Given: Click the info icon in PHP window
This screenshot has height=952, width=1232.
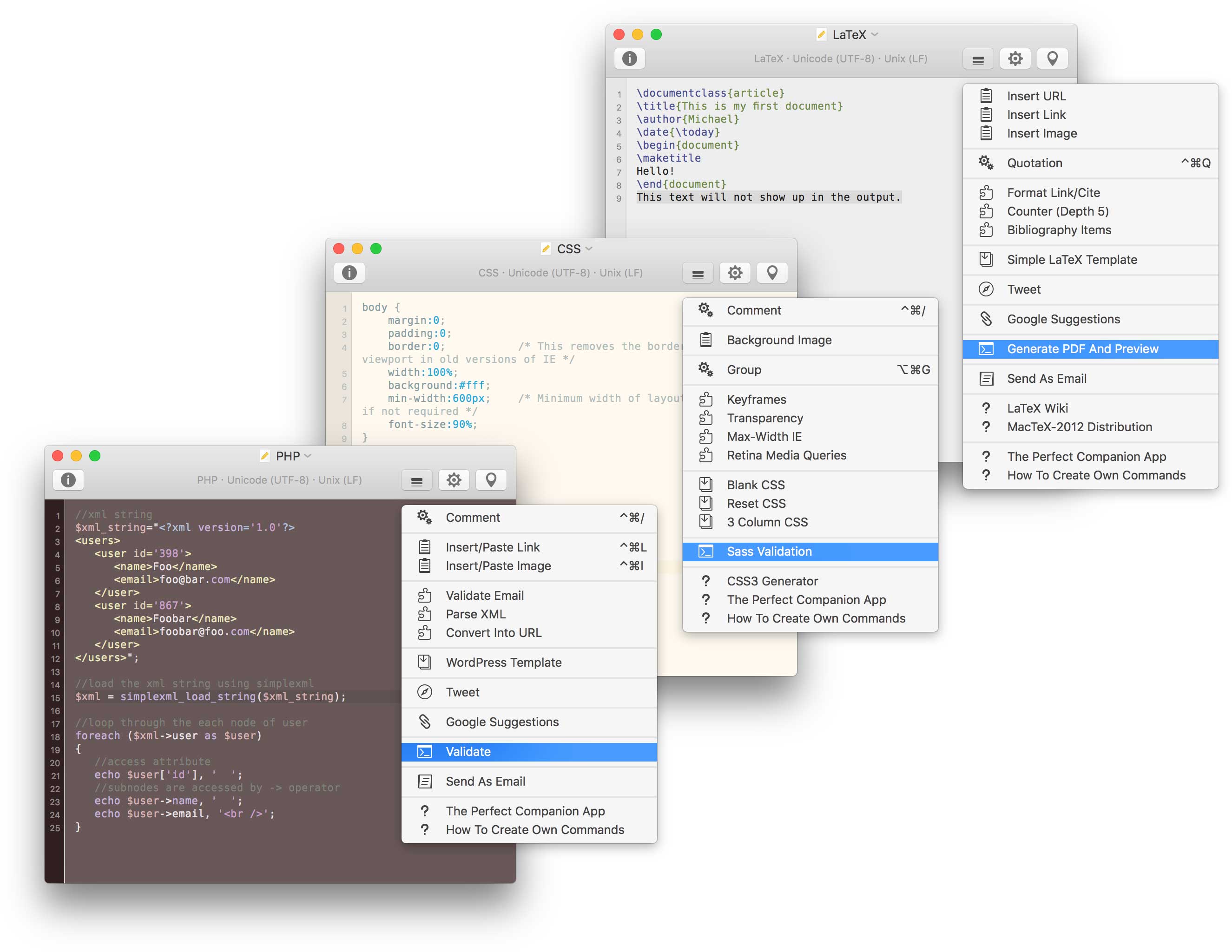Looking at the screenshot, I should 68,480.
